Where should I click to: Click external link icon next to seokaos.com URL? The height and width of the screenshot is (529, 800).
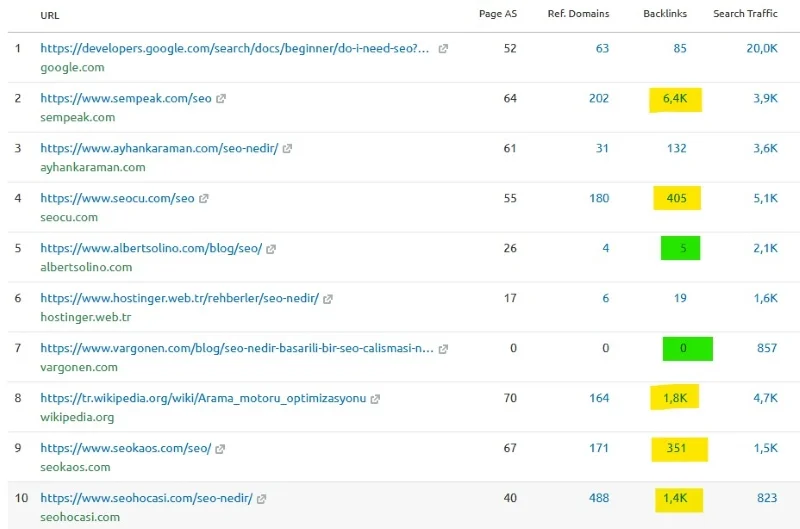pyautogui.click(x=221, y=449)
